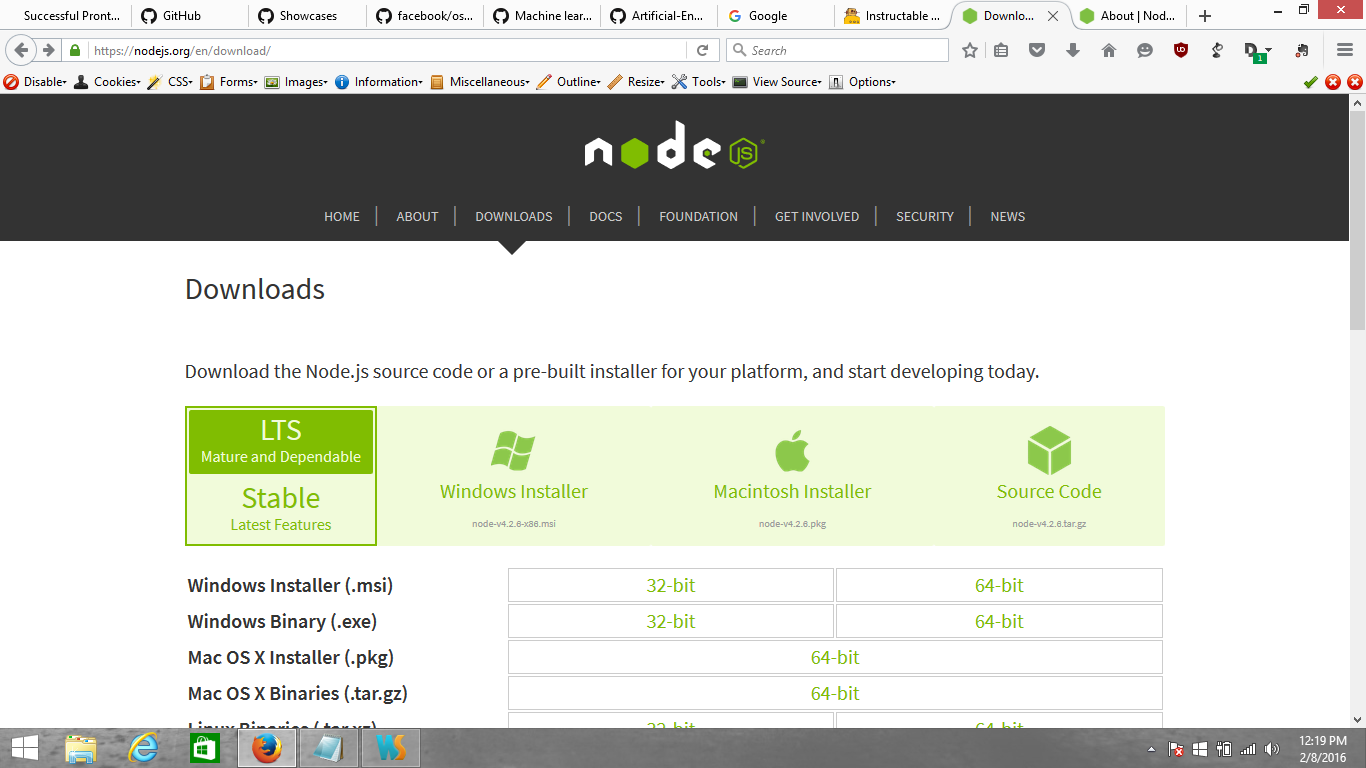Download the Mac OS X Installer (.pkg) 64-bit
The width and height of the screenshot is (1366, 768).
point(835,657)
